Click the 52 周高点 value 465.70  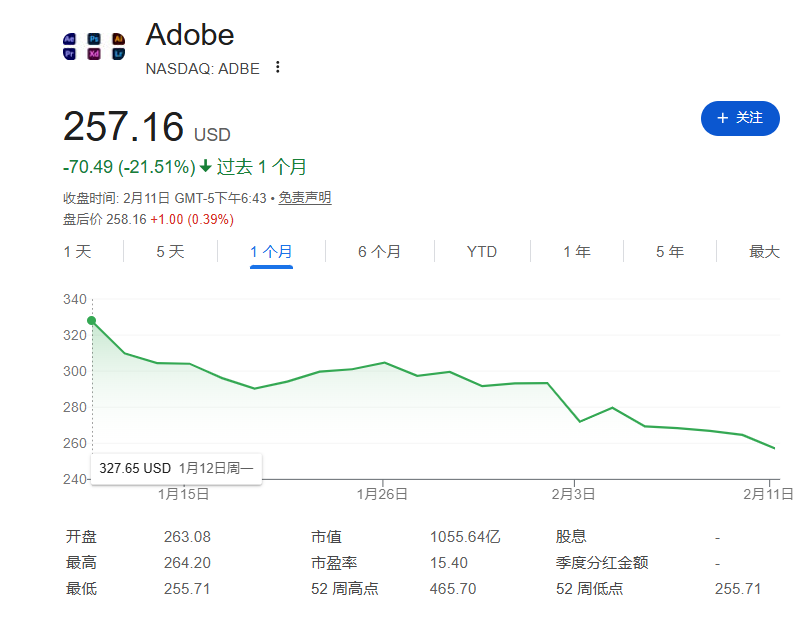[453, 589]
